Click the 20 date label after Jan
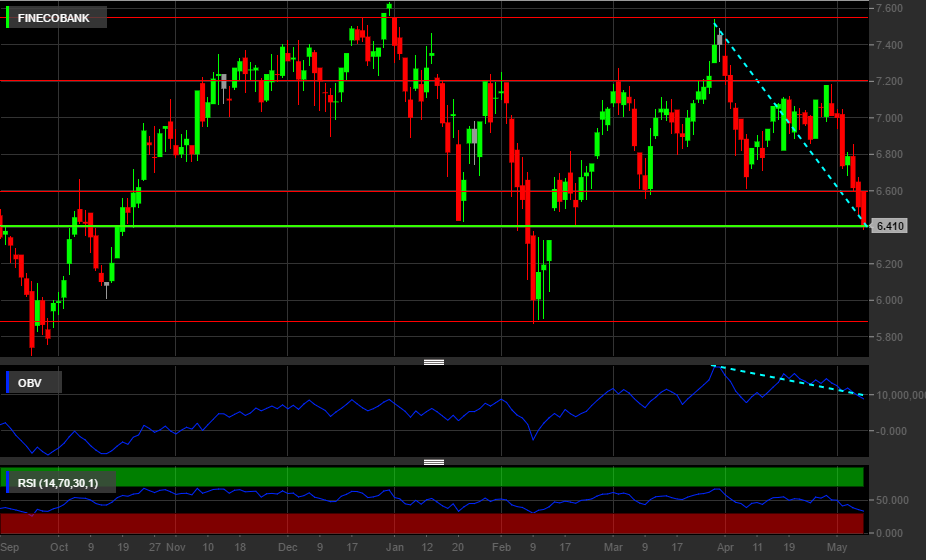Screen dimensions: 926x560 click(458, 547)
